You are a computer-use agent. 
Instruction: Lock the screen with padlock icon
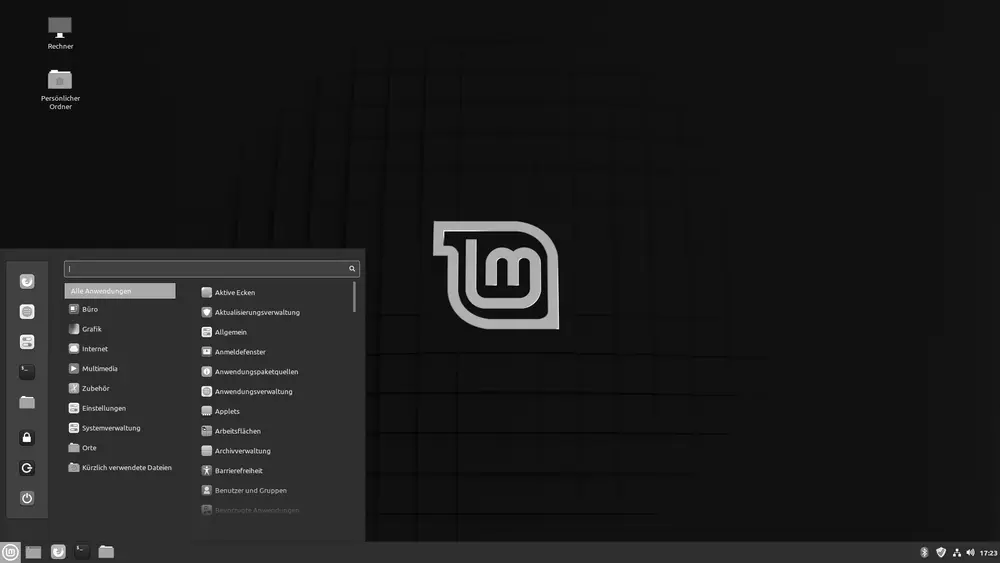(27, 437)
